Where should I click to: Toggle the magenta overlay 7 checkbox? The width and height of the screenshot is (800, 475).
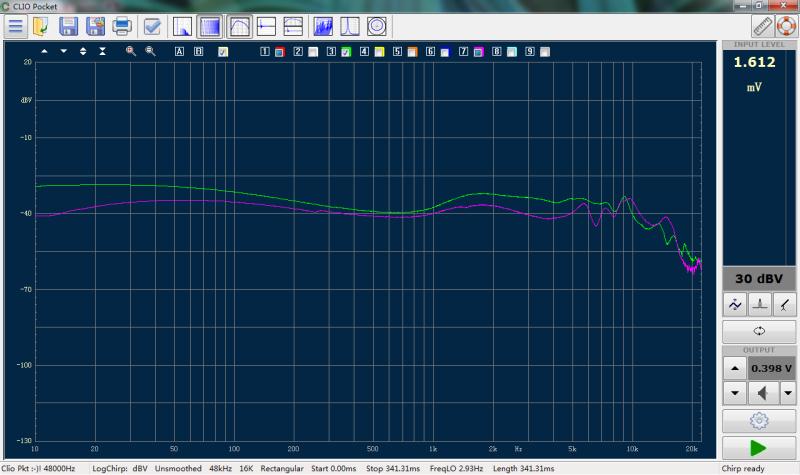479,52
